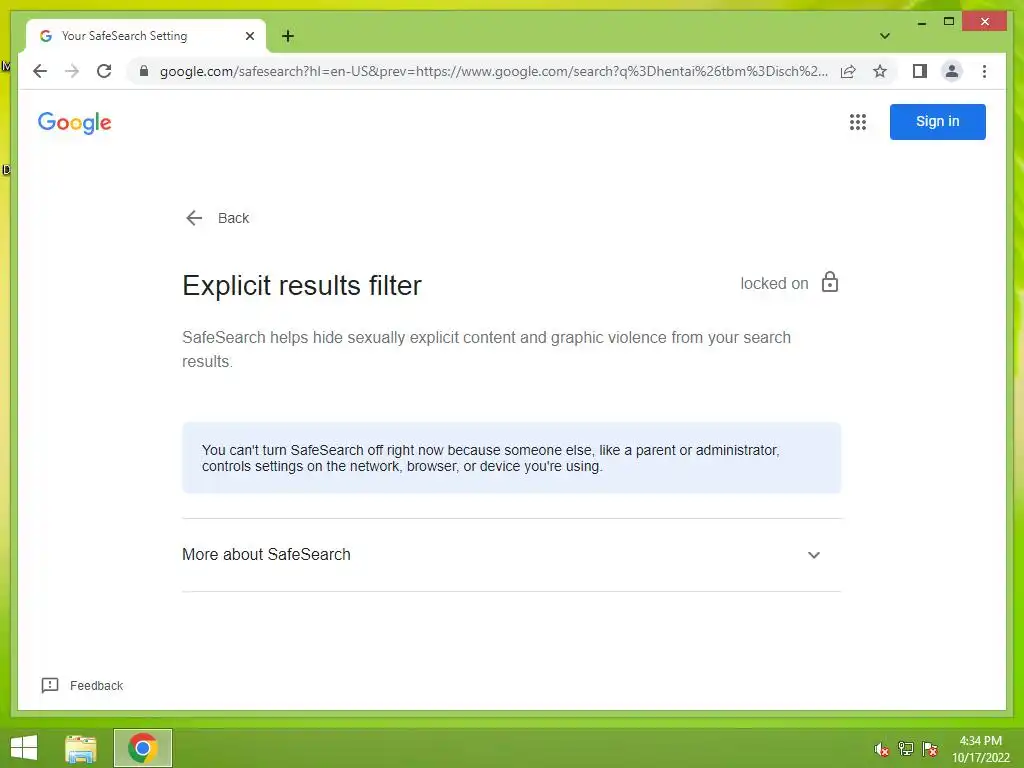The image size is (1024, 768).
Task: Click the locked SafeSearch padlock icon
Action: (x=829, y=282)
